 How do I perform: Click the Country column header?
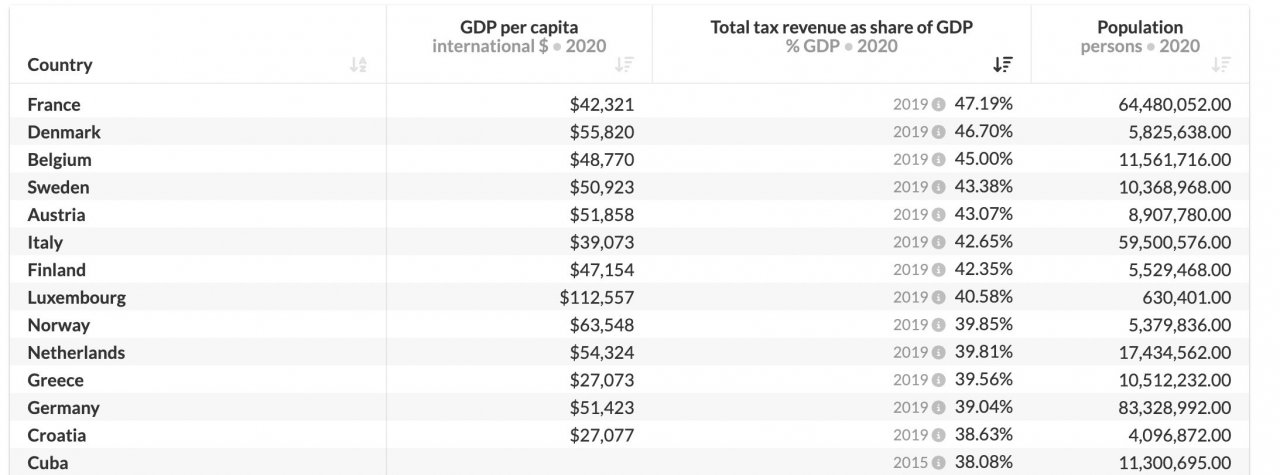(60, 65)
